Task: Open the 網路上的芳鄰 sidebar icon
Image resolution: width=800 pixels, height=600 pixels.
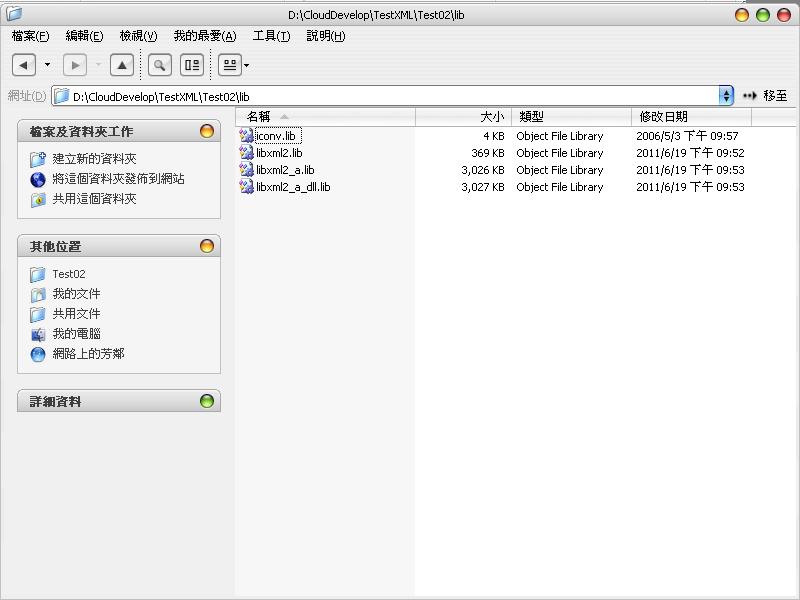Action: click(x=36, y=353)
